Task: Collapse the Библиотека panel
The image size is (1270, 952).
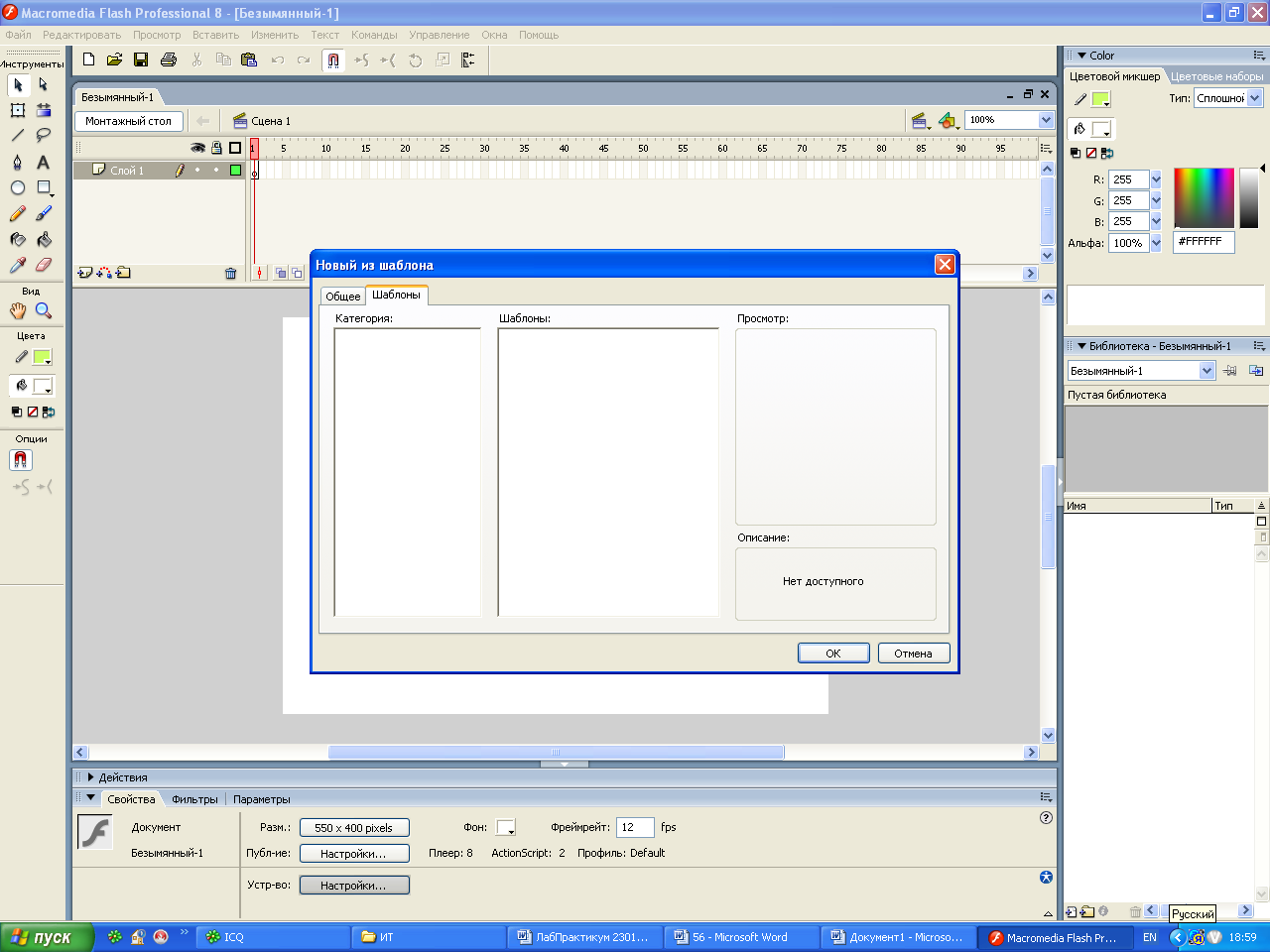Action: tap(1082, 346)
